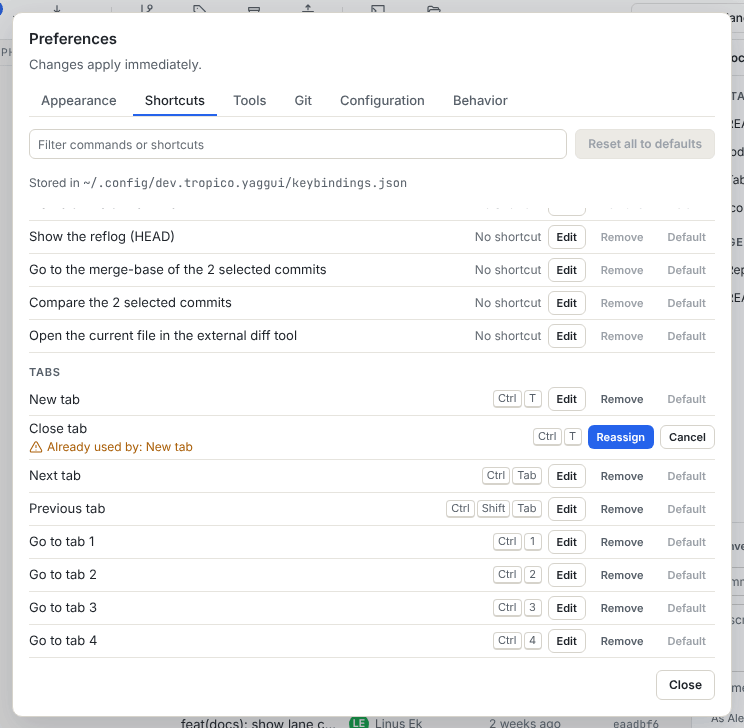Edit the Previous tab shortcut
The image size is (744, 728).
(567, 509)
